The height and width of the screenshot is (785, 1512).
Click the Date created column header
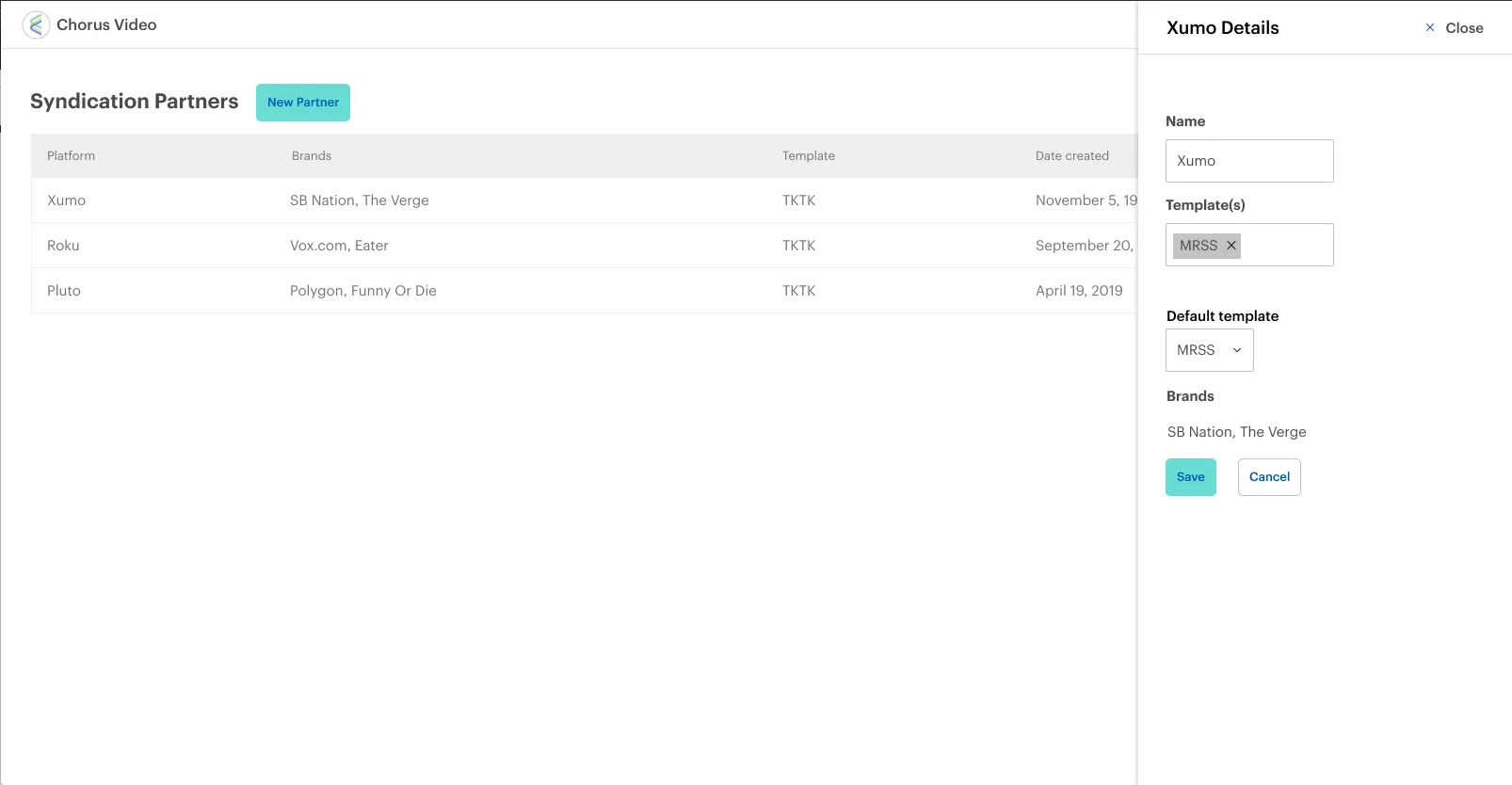click(x=1072, y=156)
